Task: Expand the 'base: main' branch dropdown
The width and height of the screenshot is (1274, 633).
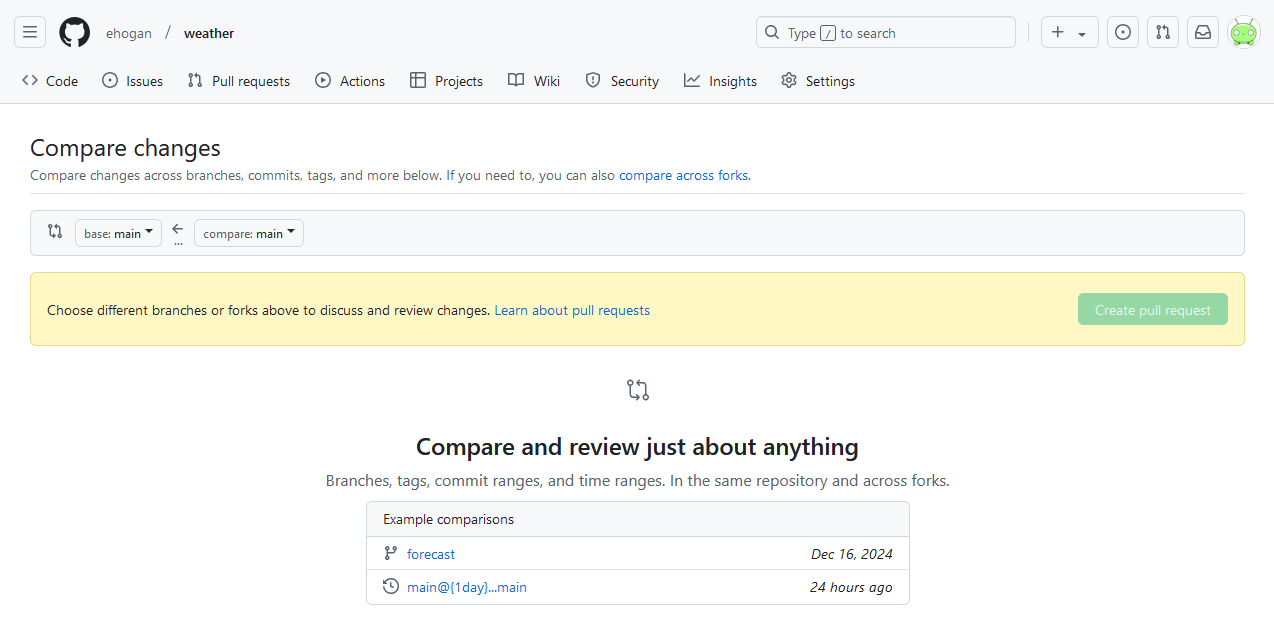Action: point(118,233)
